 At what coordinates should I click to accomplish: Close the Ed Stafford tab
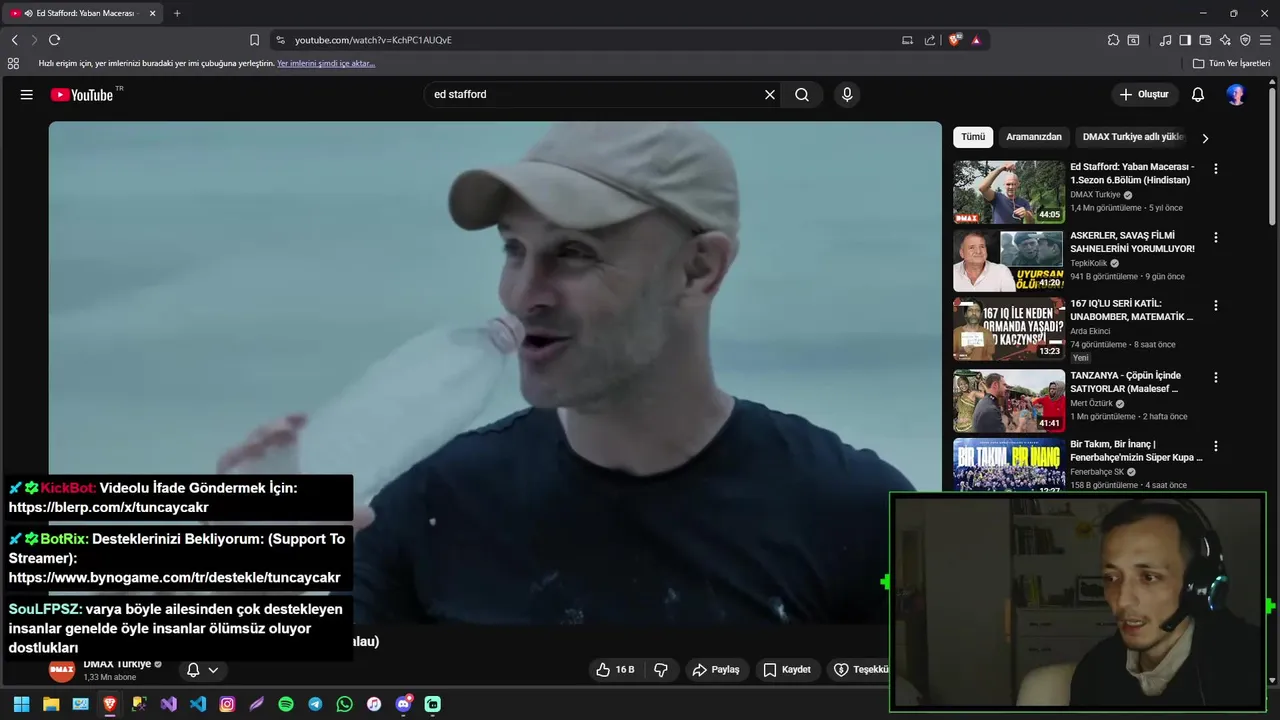coord(152,13)
